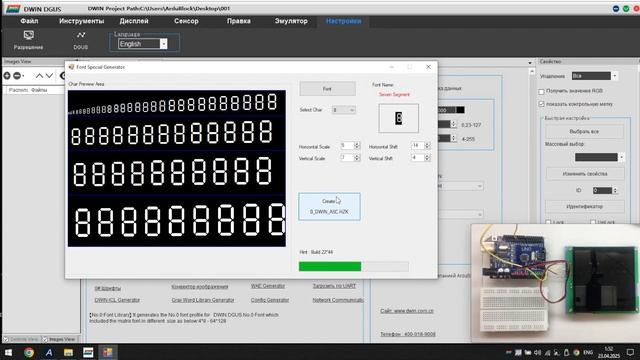
Task: Select the Настройки tab
Action: click(343, 21)
